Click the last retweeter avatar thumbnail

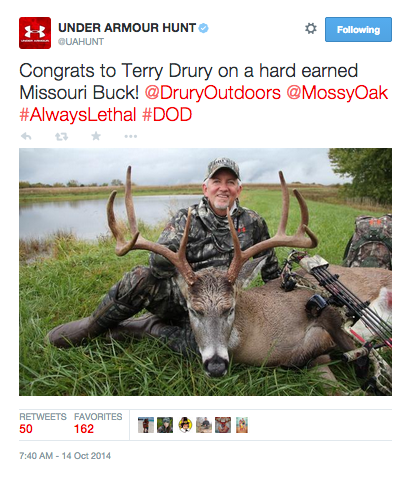[x=242, y=425]
